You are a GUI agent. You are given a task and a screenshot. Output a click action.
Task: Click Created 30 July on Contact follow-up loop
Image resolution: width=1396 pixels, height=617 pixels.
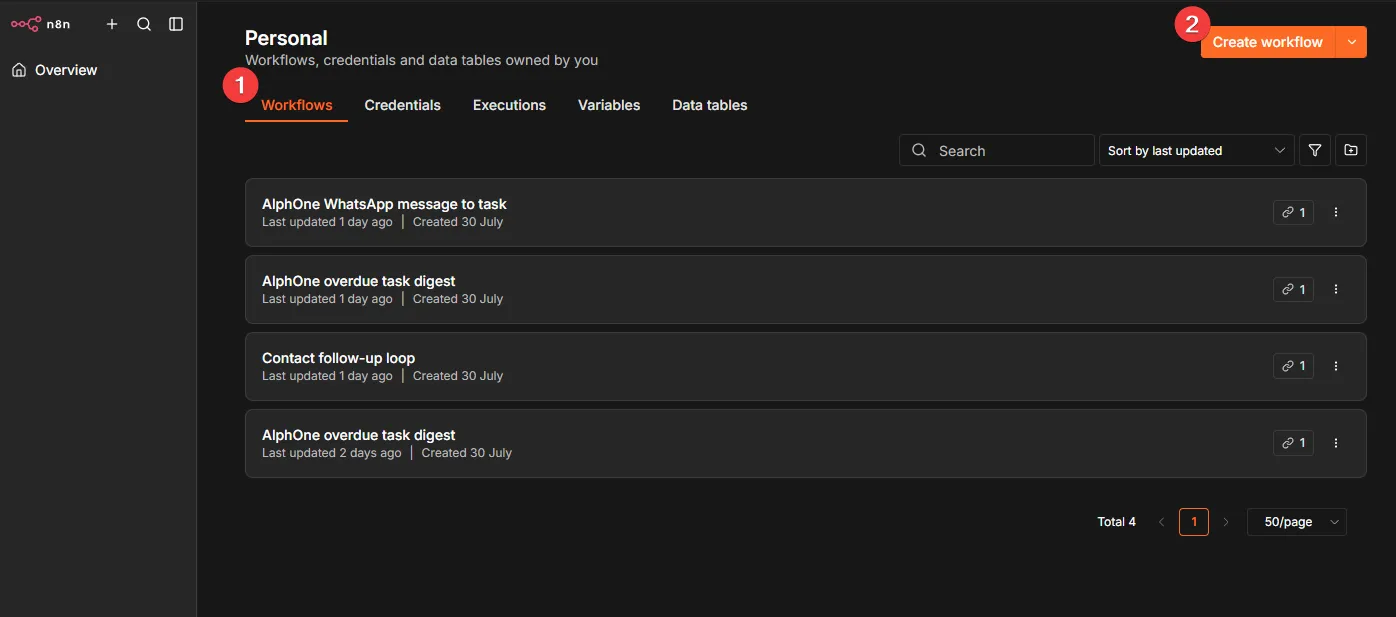(x=458, y=376)
